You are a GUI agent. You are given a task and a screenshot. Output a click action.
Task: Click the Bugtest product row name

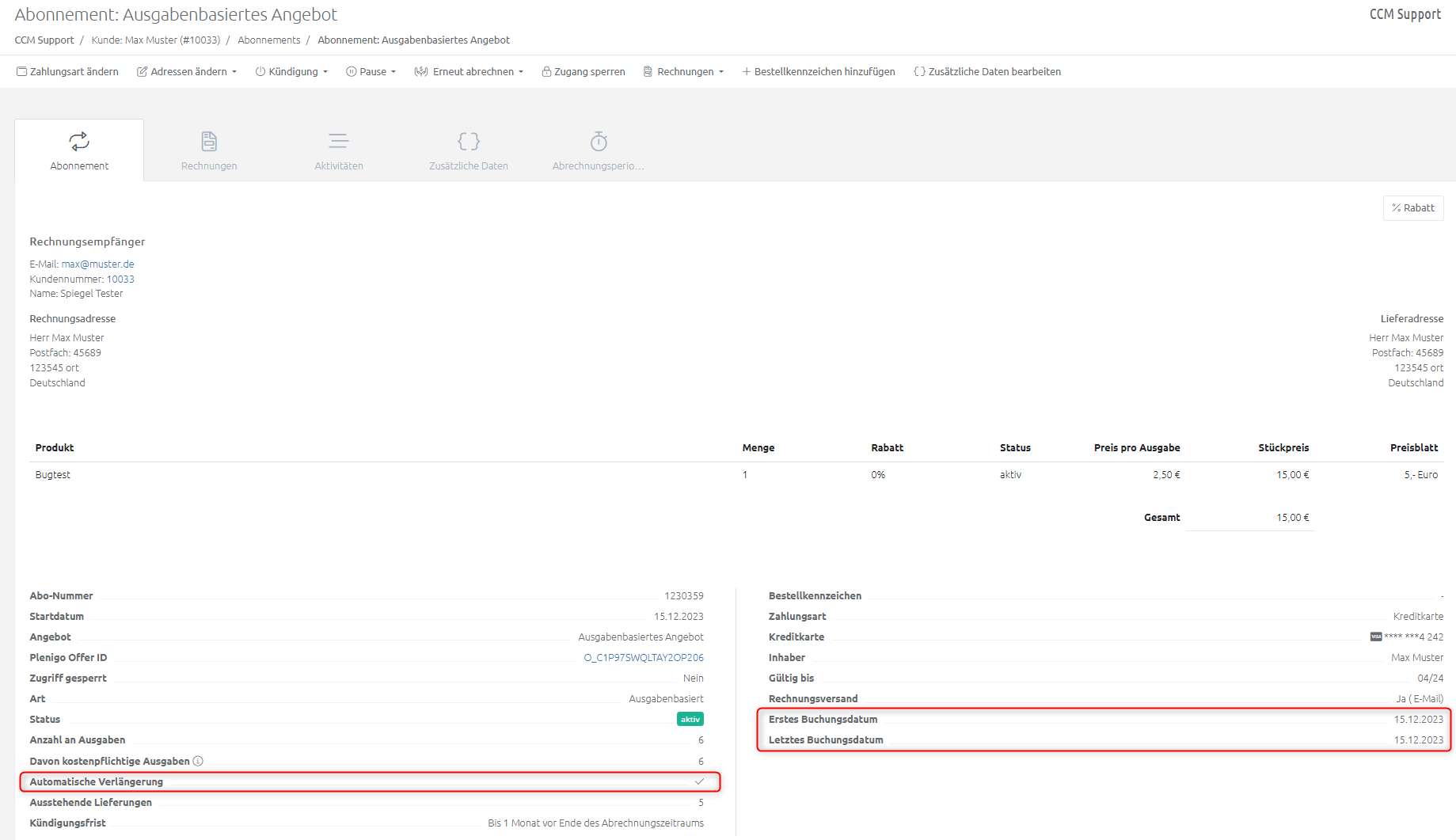coord(53,474)
